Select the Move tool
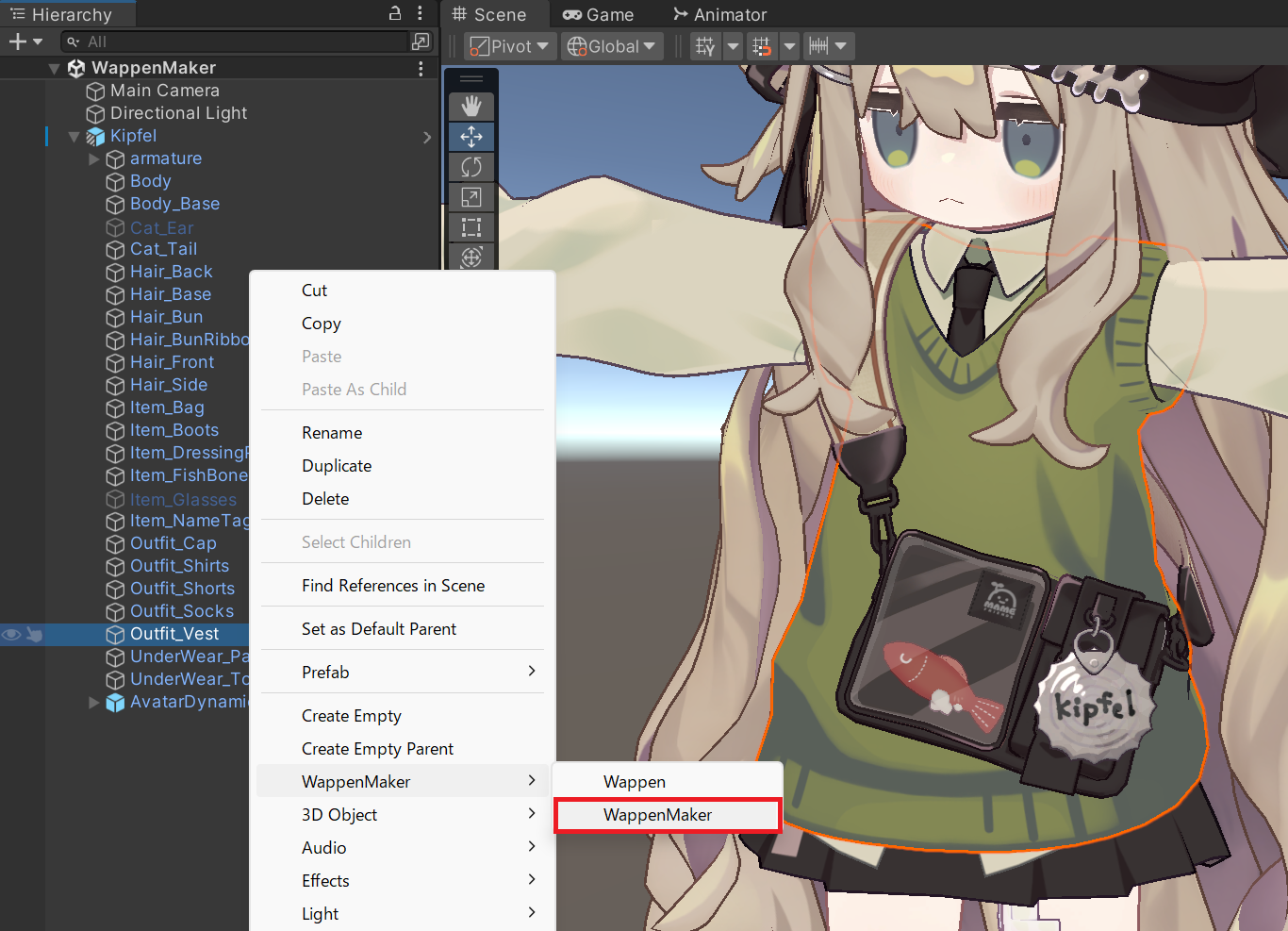1288x931 pixels. [x=471, y=137]
